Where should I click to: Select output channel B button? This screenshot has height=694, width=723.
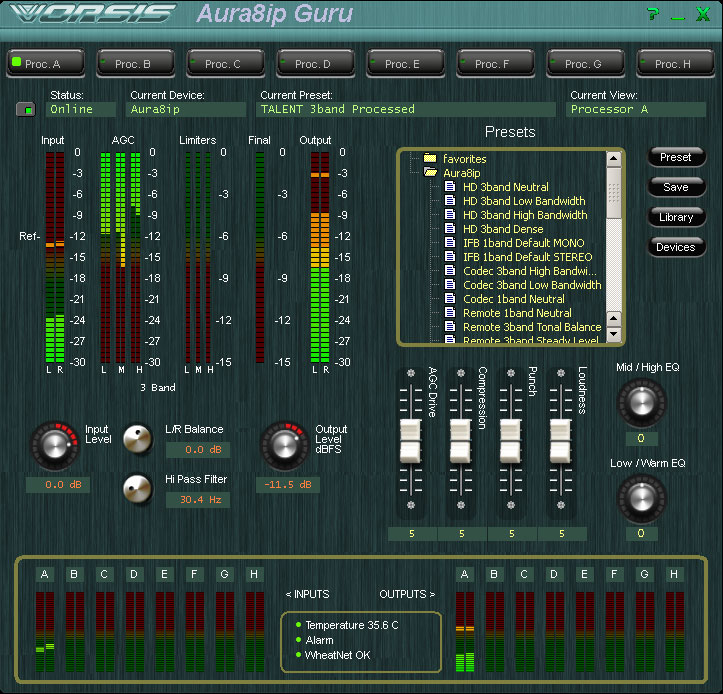(493, 574)
